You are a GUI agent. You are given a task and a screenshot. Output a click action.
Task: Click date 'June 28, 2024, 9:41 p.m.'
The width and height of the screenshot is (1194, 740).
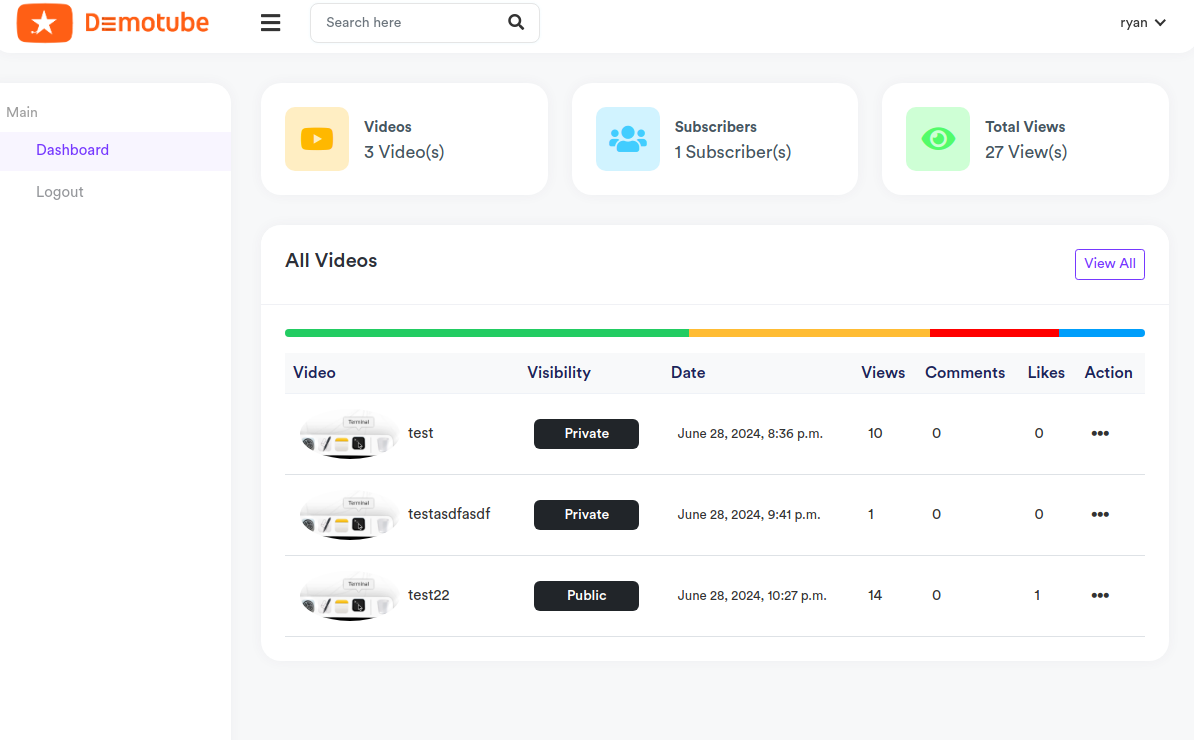pos(749,515)
